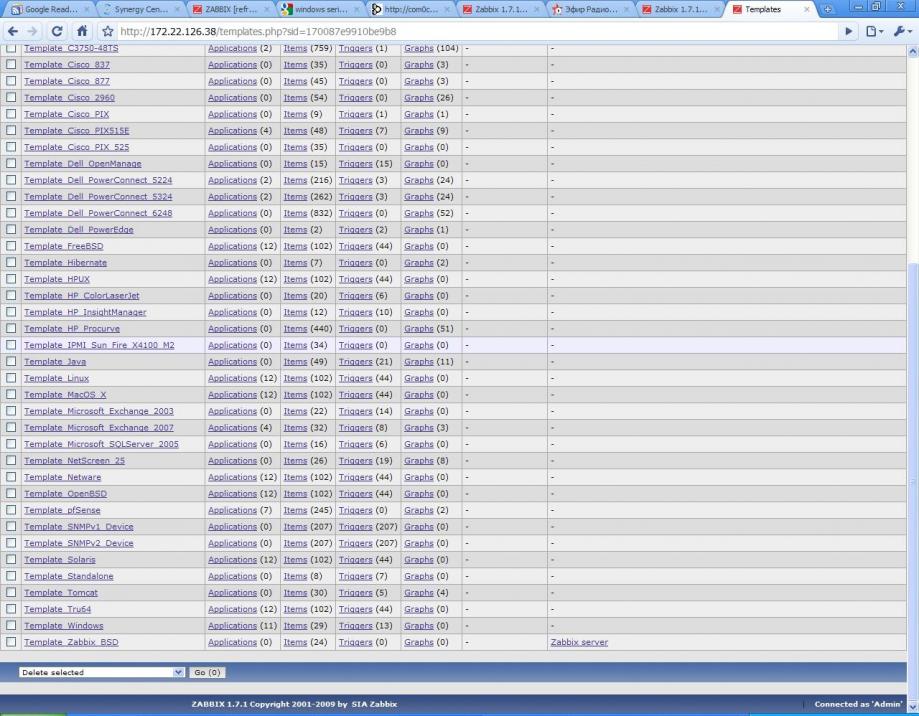This screenshot has height=716, width=919.
Task: Open Graphs (11) for Template_Java
Action: tap(418, 362)
